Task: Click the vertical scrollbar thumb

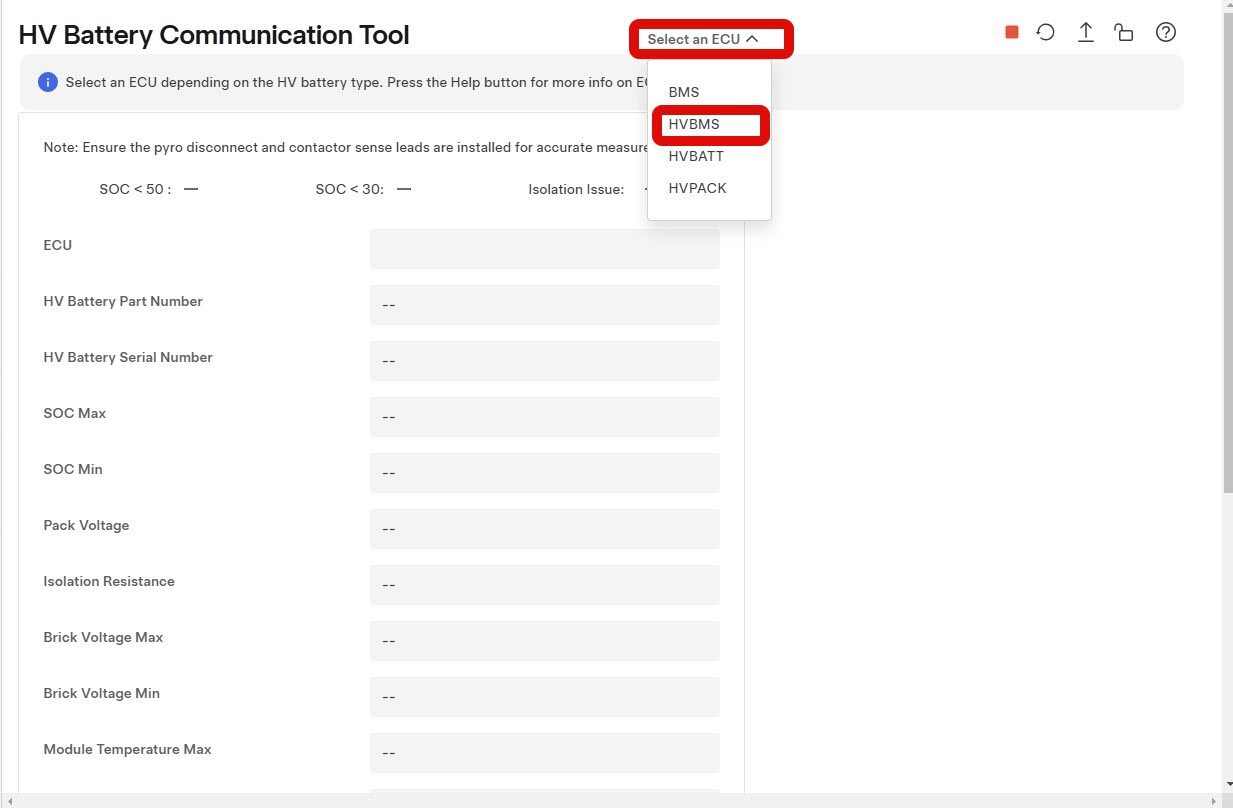Action: point(1227,250)
